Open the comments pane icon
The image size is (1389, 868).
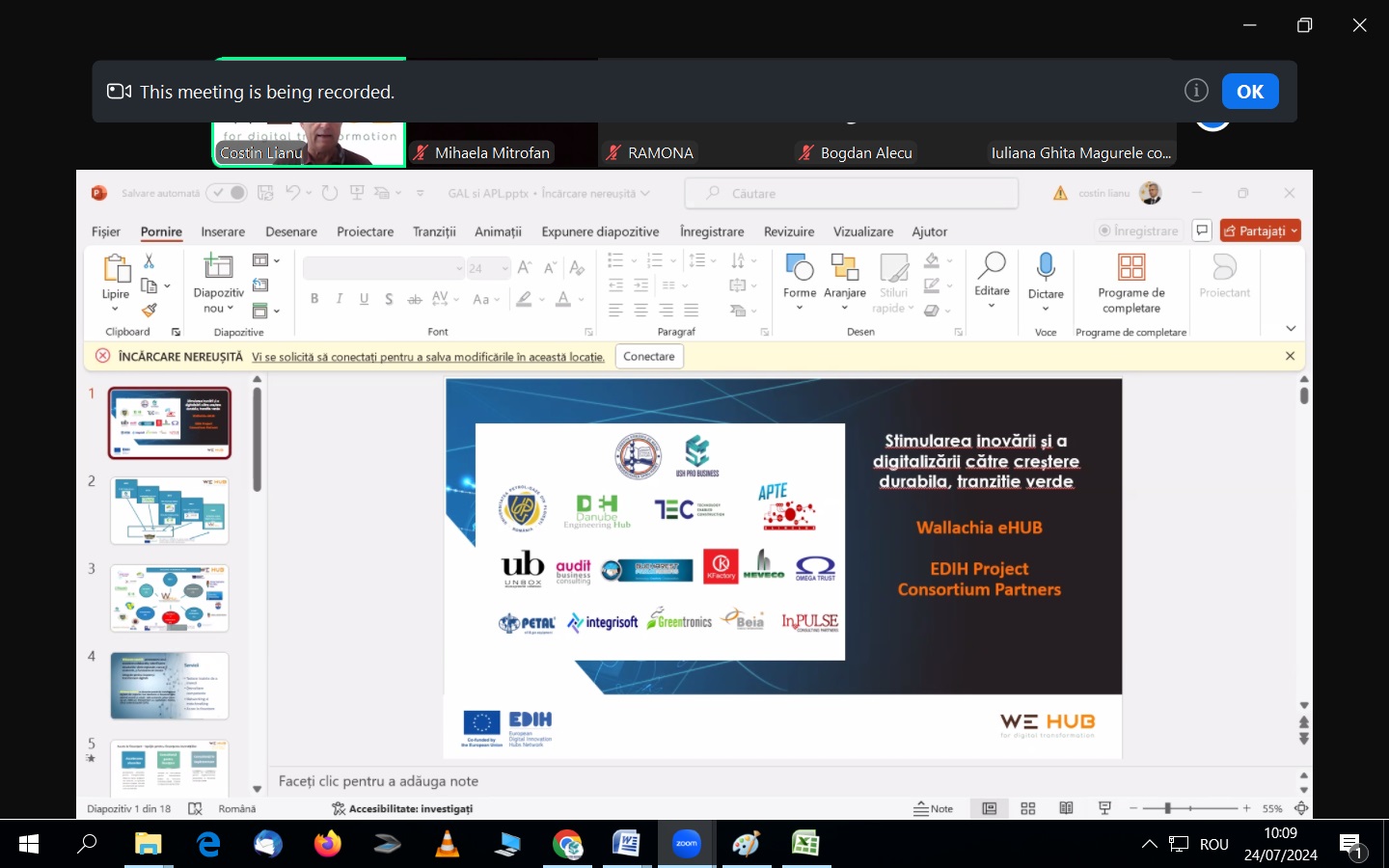pyautogui.click(x=1202, y=231)
